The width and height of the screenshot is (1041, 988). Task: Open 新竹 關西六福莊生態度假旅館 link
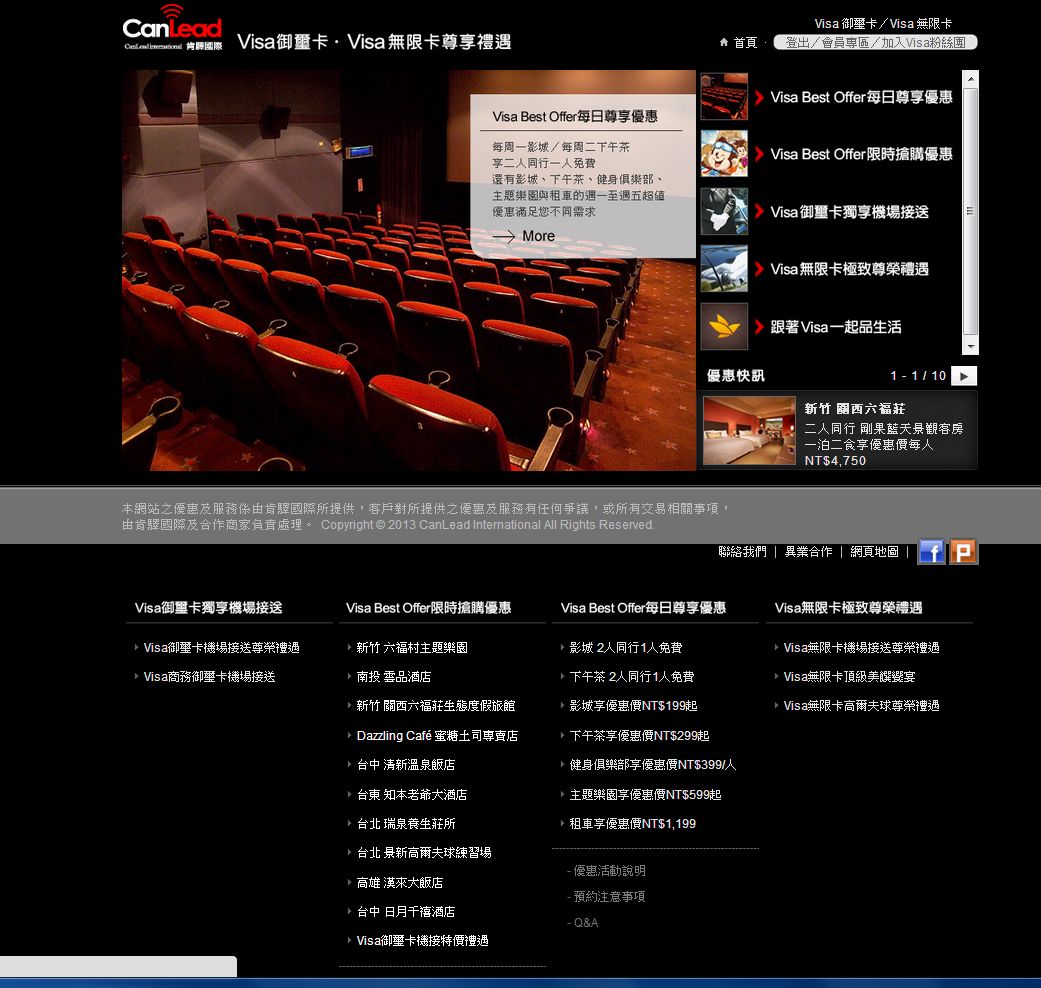(436, 706)
